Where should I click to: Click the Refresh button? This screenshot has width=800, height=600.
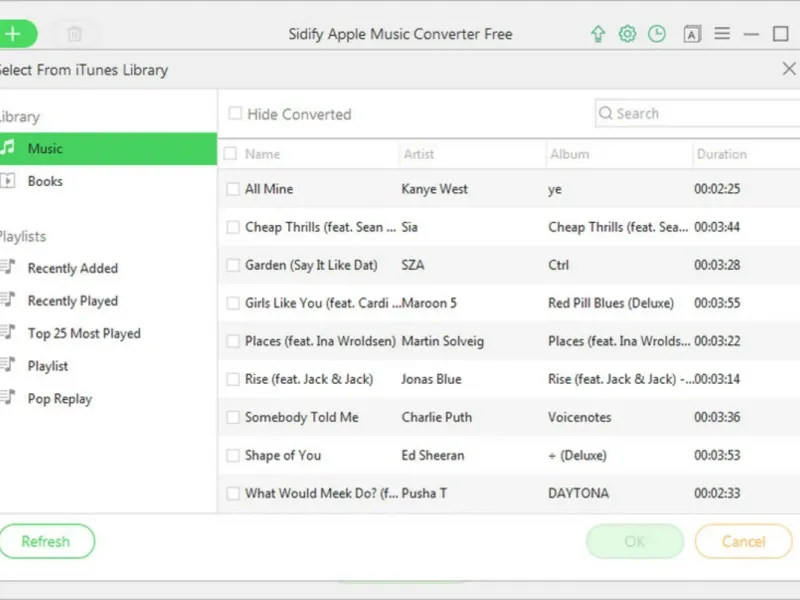tap(46, 541)
